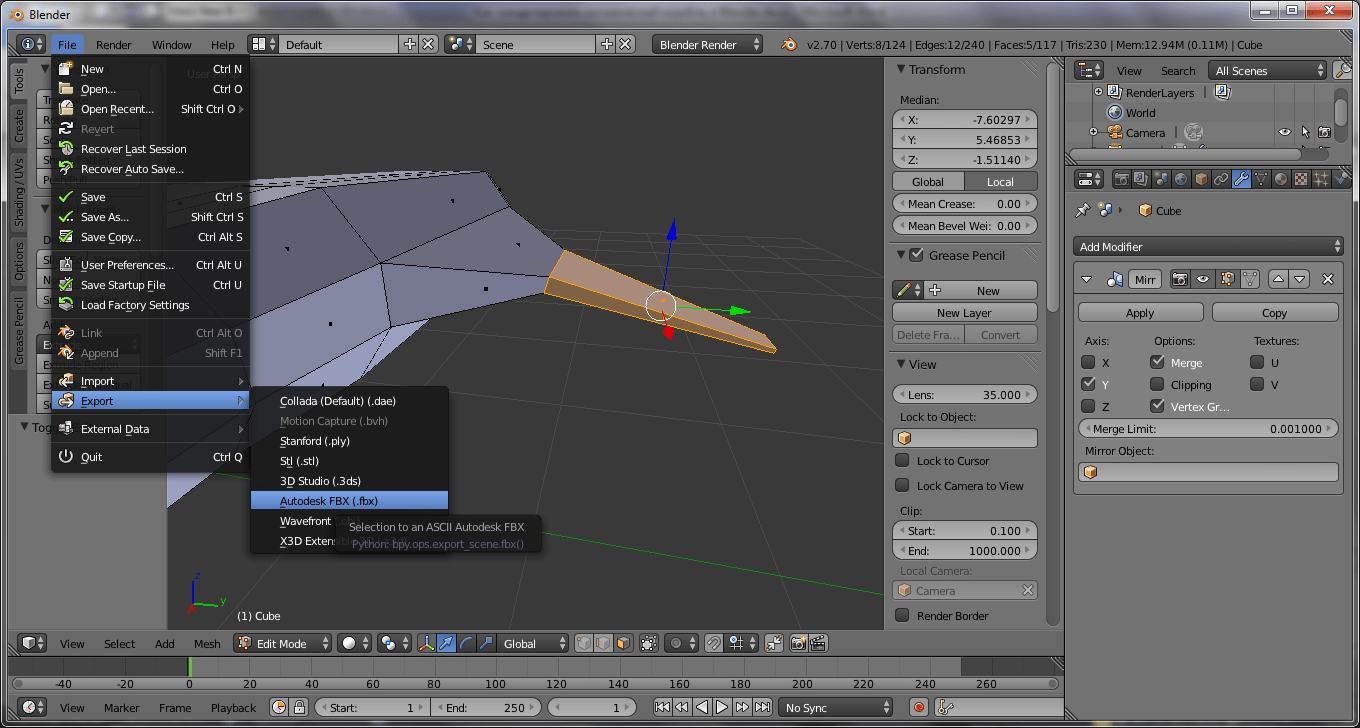The image size is (1360, 728).
Task: Open the Import submenu
Action: tap(150, 380)
